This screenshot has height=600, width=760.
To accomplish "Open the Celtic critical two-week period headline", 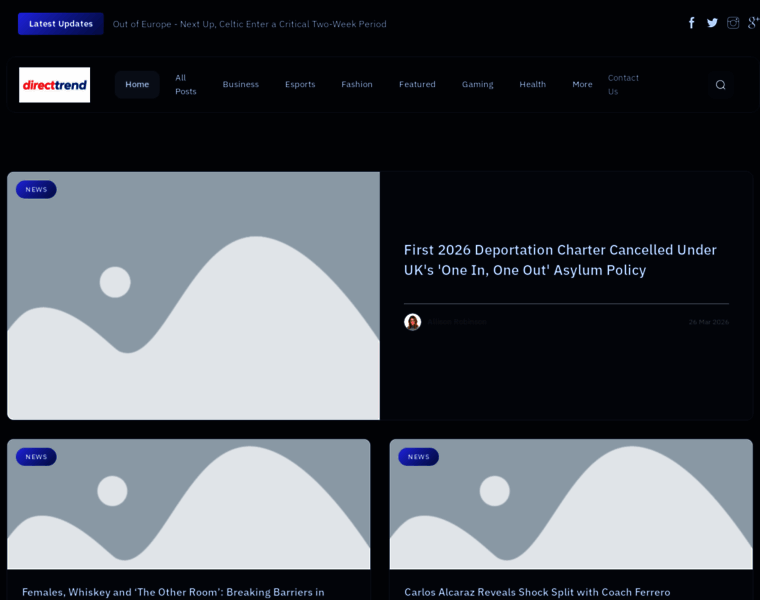I will (249, 24).
